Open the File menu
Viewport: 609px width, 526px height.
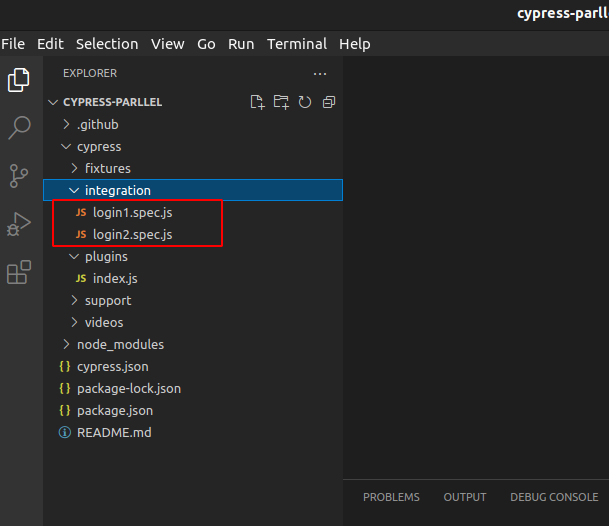coord(13,44)
